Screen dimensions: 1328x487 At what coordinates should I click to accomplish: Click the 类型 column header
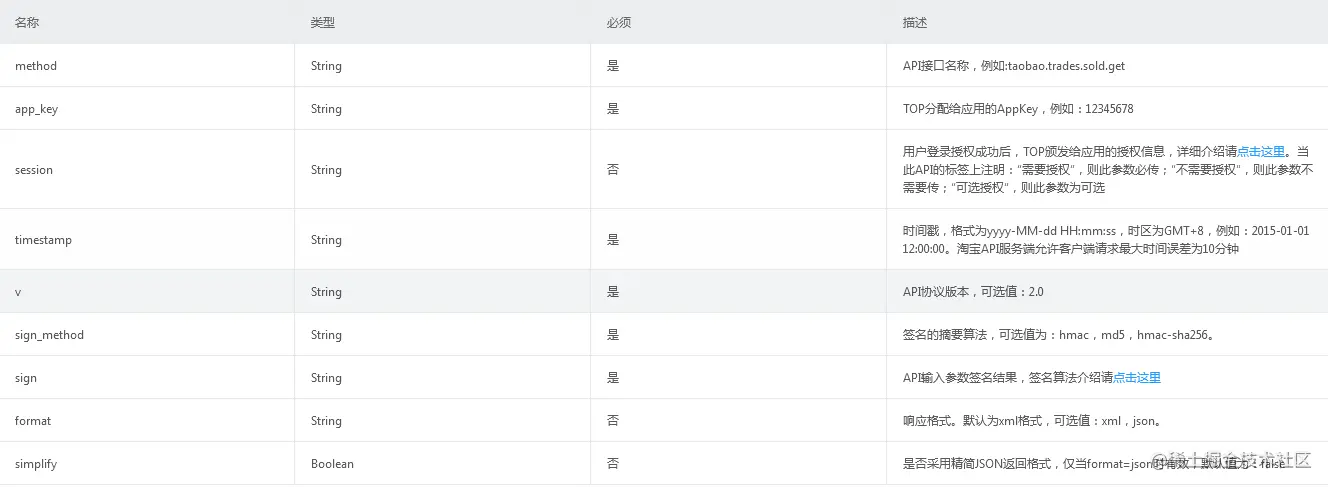click(x=322, y=22)
